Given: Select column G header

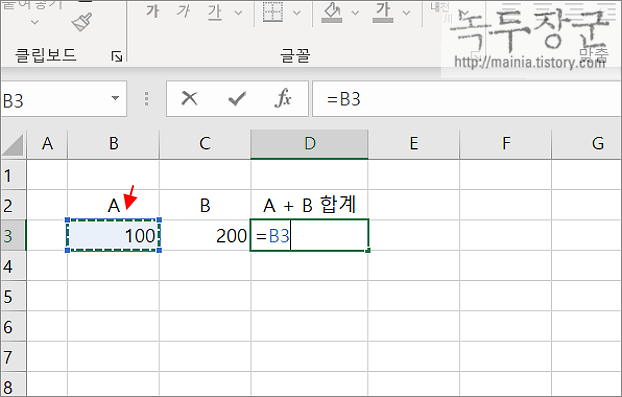Looking at the screenshot, I should point(587,144).
